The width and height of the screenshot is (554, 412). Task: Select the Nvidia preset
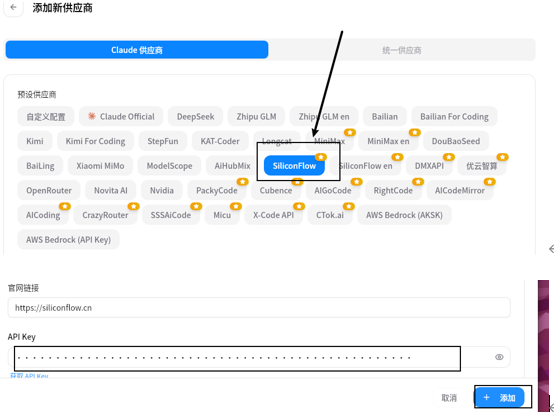click(x=162, y=190)
